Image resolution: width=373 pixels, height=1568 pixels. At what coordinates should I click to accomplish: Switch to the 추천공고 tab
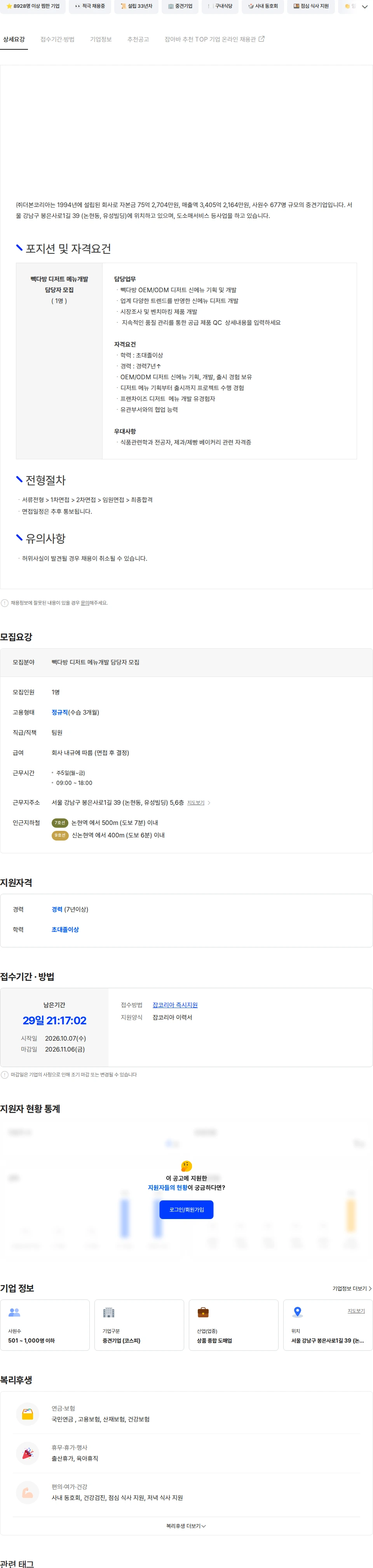click(x=138, y=40)
